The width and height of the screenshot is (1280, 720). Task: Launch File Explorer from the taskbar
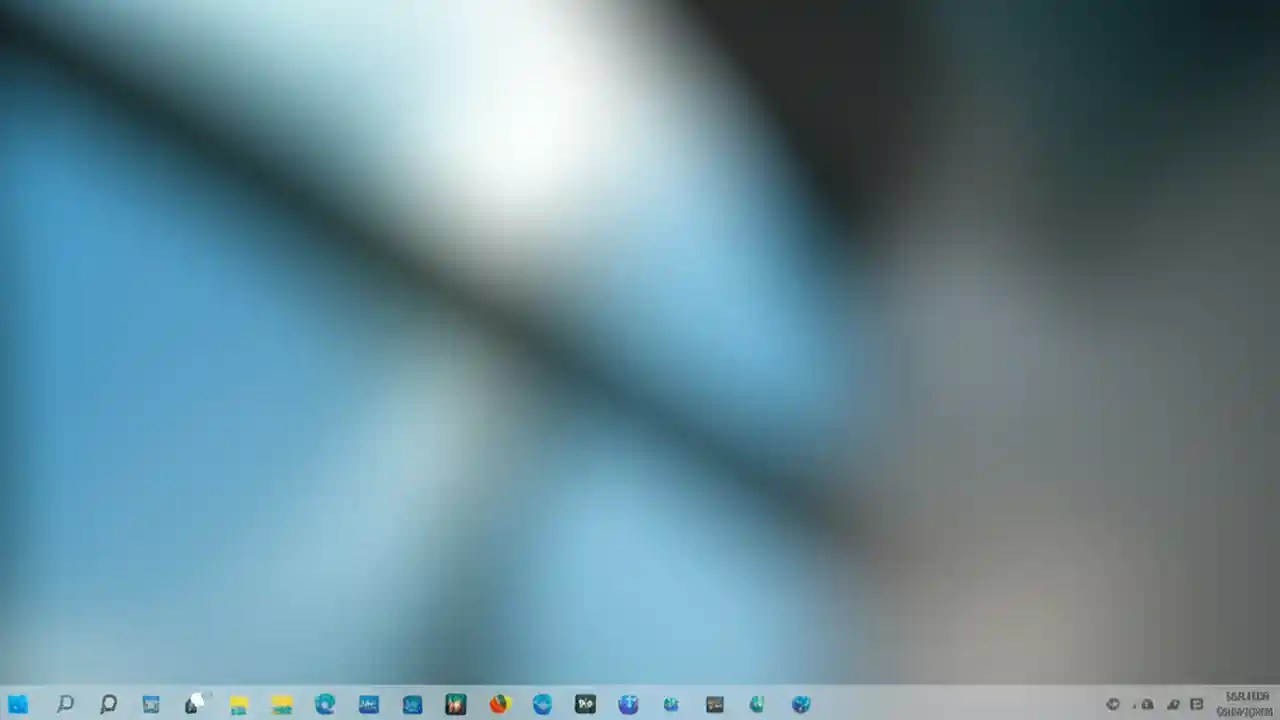point(238,704)
